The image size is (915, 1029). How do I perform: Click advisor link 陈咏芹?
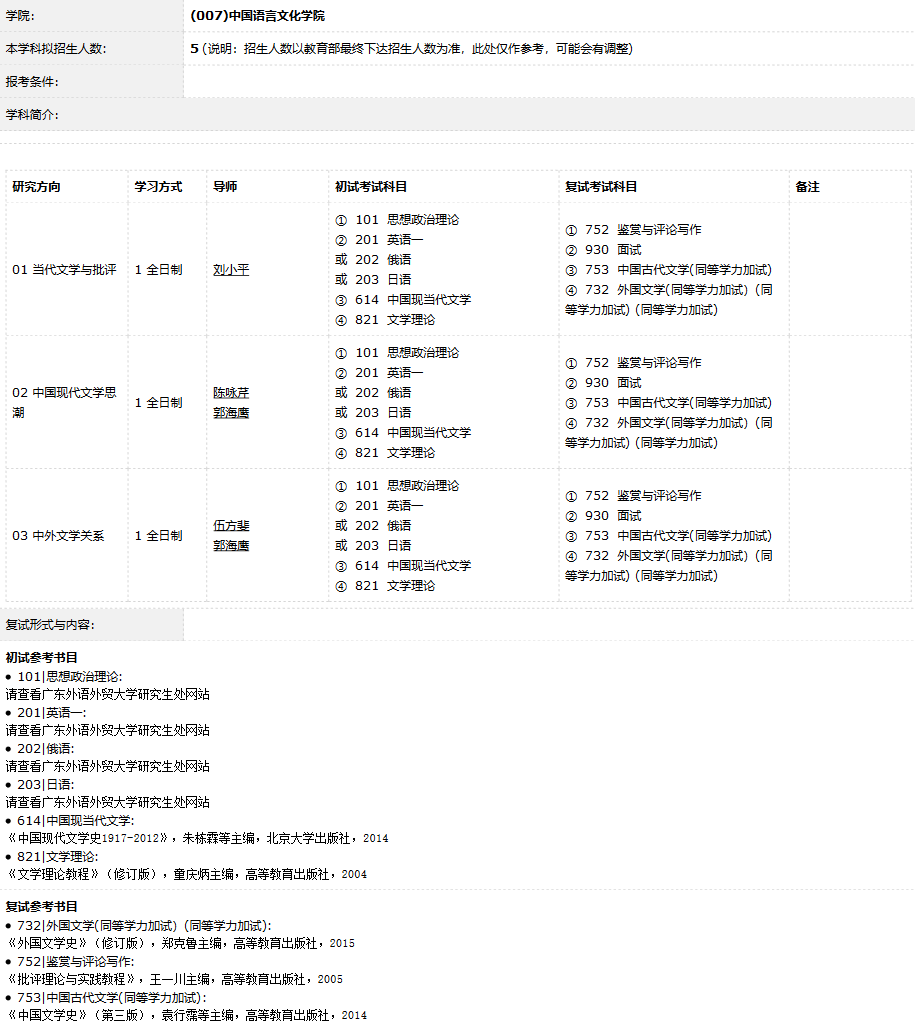coord(231,393)
